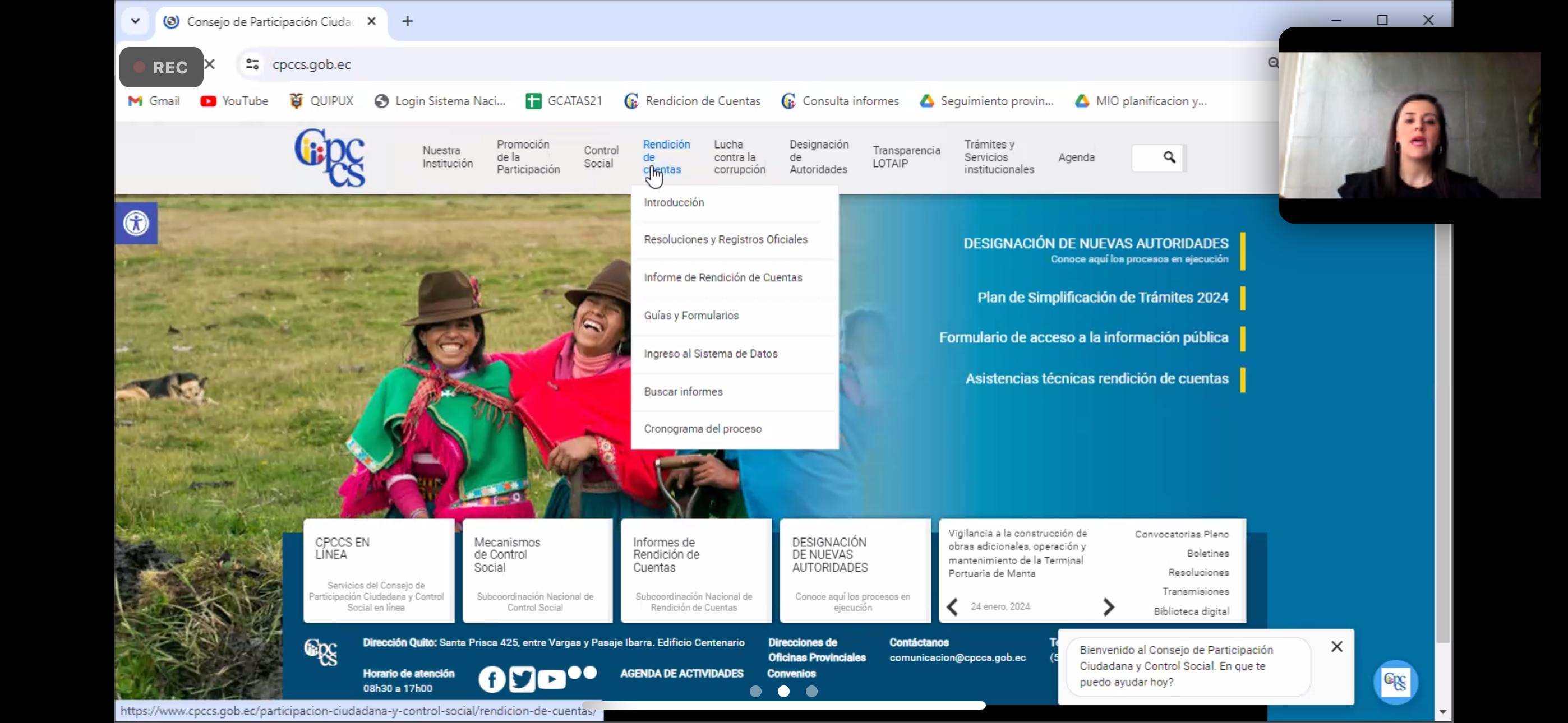This screenshot has height=723, width=1568.
Task: Open the Twitter social icon
Action: coord(522,679)
